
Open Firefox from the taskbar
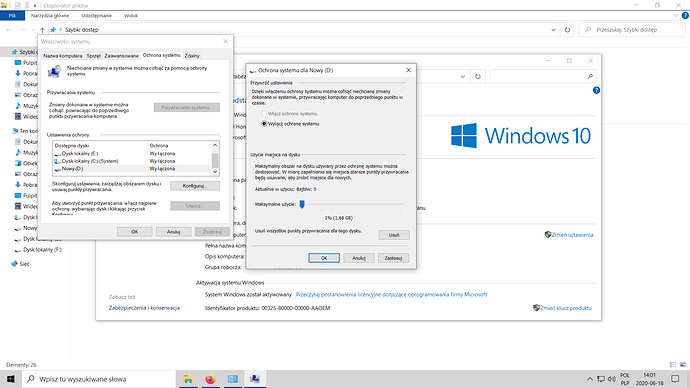point(210,379)
